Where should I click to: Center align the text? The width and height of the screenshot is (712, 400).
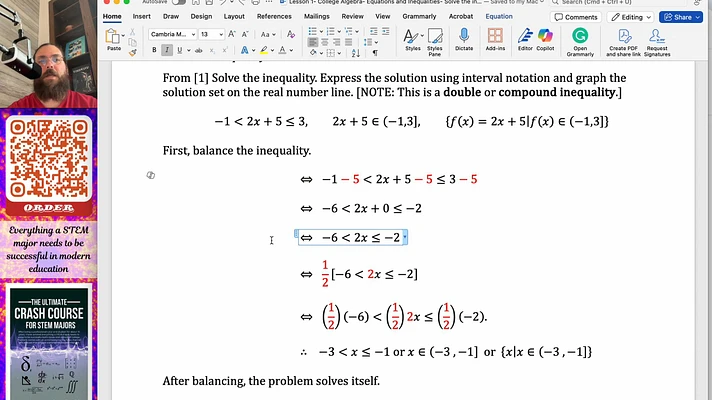tap(325, 42)
